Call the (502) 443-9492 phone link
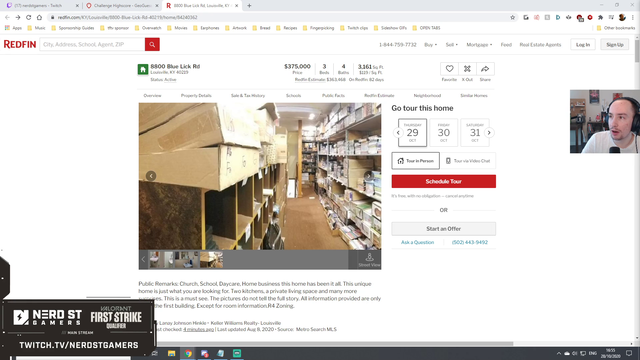Viewport: 640px width, 360px height. pyautogui.click(x=469, y=242)
